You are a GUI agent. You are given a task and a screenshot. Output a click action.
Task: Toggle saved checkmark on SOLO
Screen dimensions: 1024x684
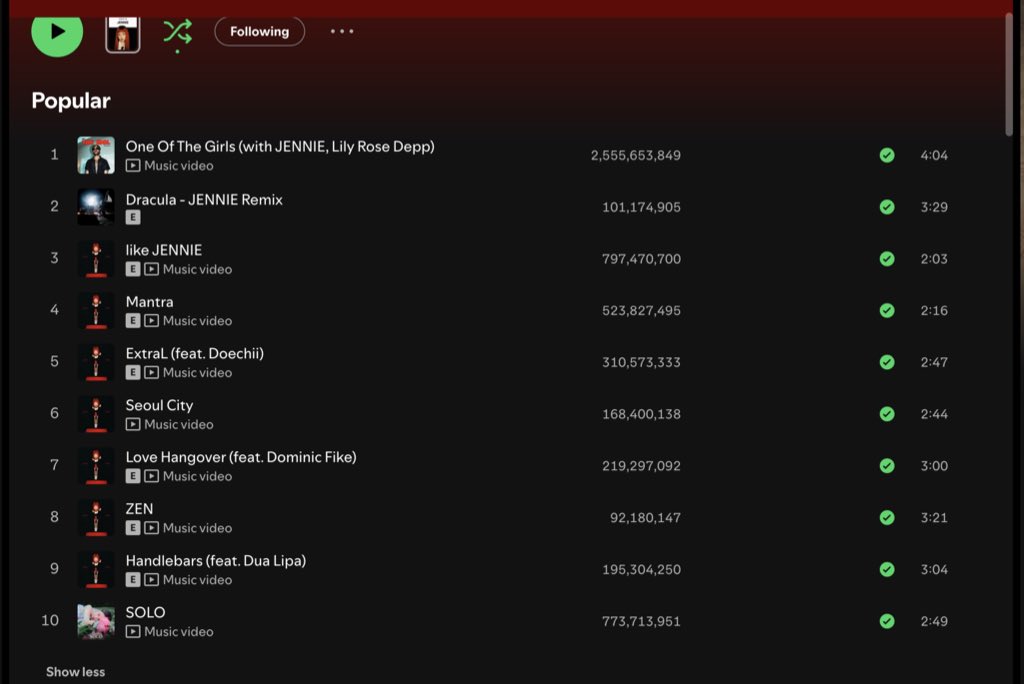point(887,621)
